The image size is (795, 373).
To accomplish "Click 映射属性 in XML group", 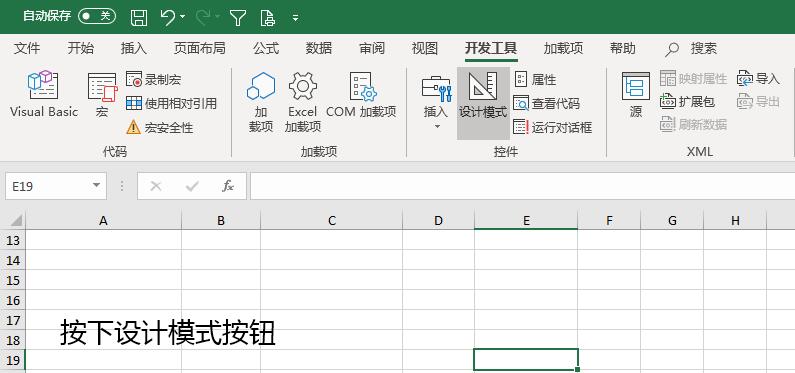I will coord(694,79).
